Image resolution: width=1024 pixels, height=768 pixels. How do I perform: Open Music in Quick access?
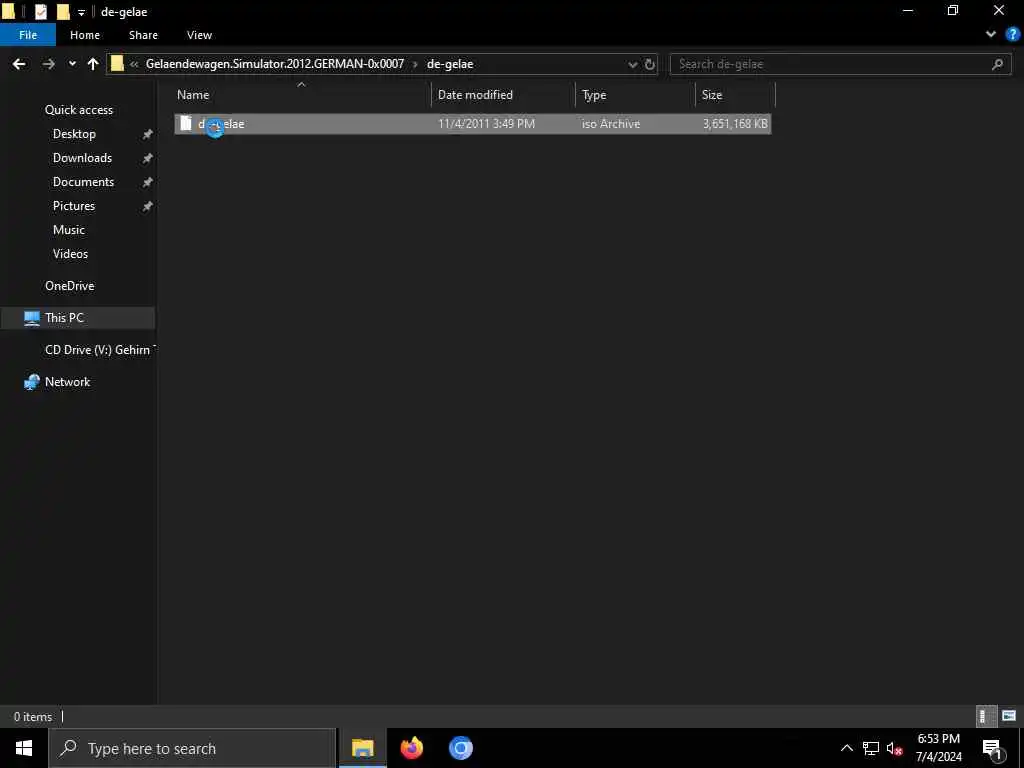[69, 230]
